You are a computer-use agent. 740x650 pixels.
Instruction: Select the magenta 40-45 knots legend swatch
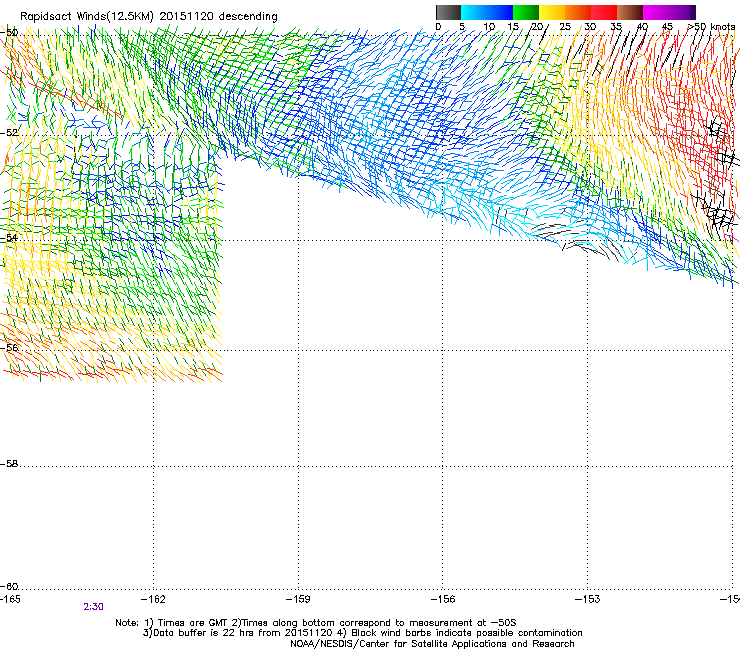pos(656,12)
